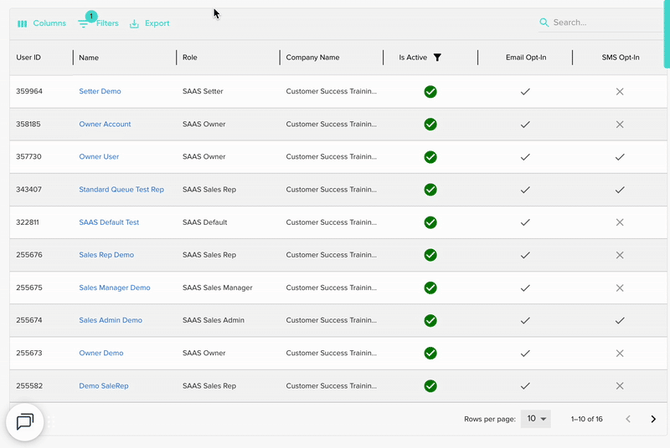This screenshot has height=448, width=670.
Task: Open the Standard Queue Test Rep user
Action: [x=121, y=190]
